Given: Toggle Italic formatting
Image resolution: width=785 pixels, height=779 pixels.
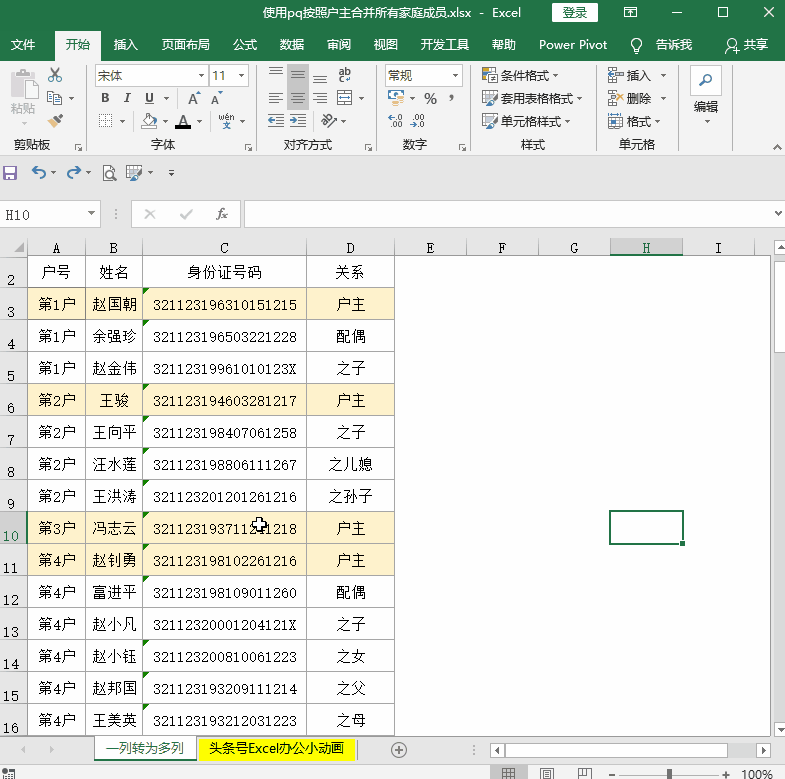Looking at the screenshot, I should [x=127, y=98].
